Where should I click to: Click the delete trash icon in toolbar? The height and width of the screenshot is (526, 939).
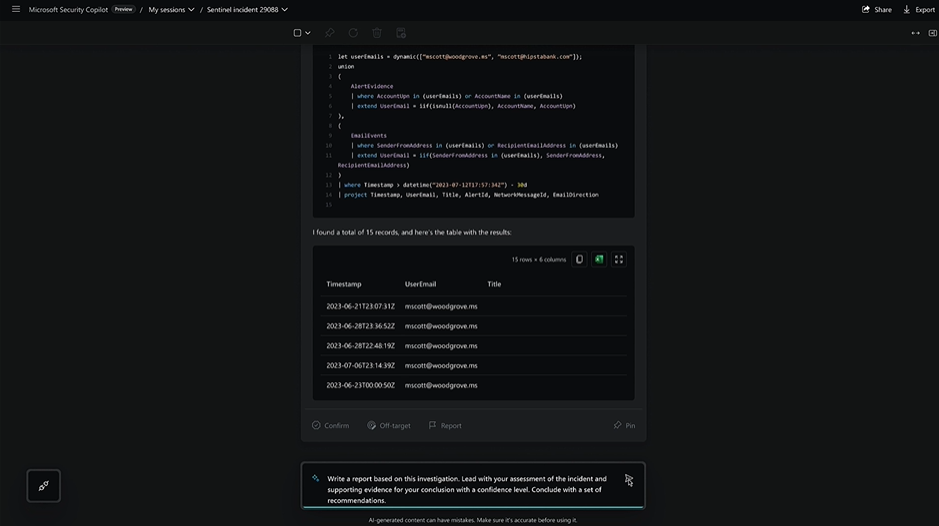click(377, 33)
